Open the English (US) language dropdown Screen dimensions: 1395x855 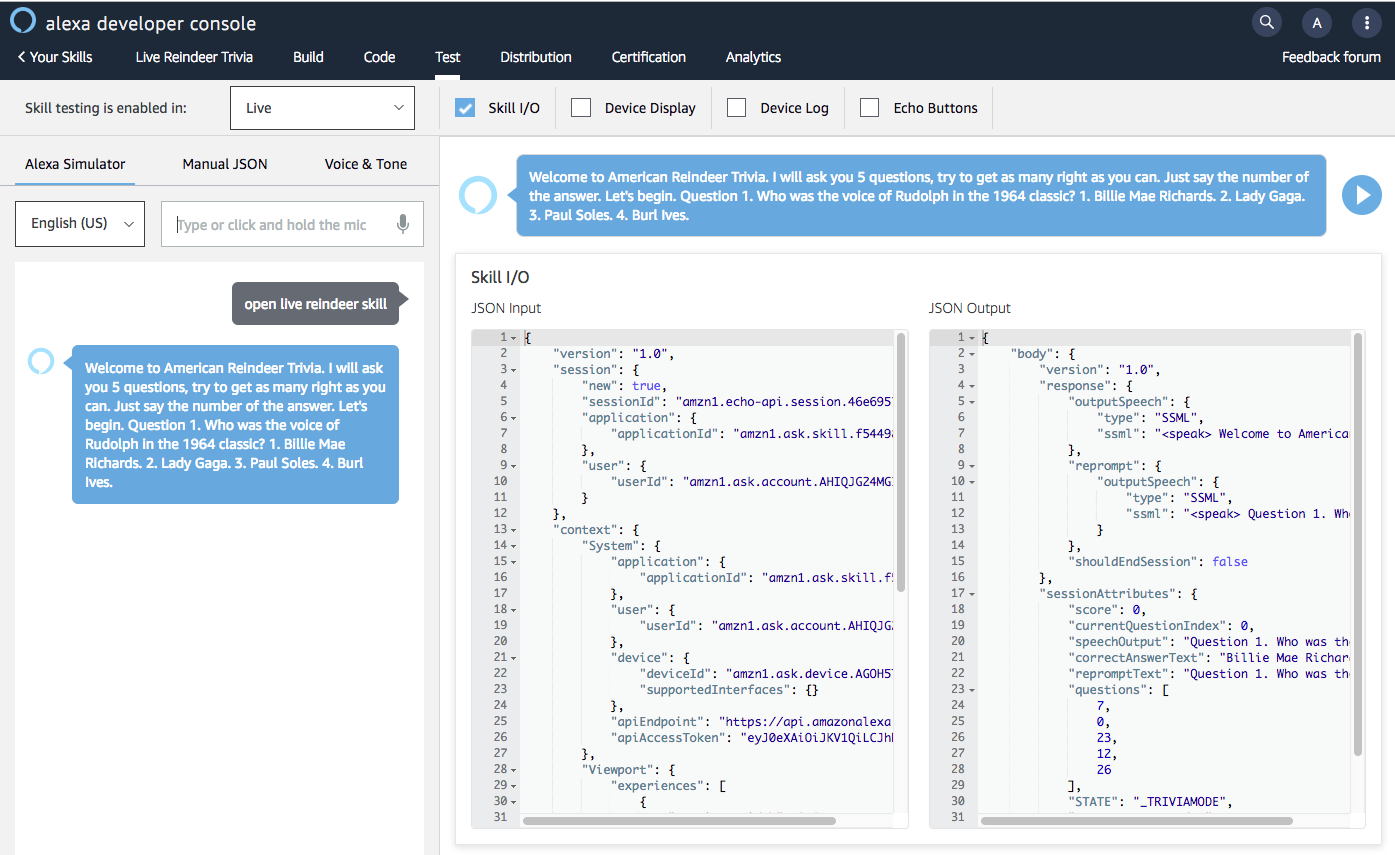(80, 224)
